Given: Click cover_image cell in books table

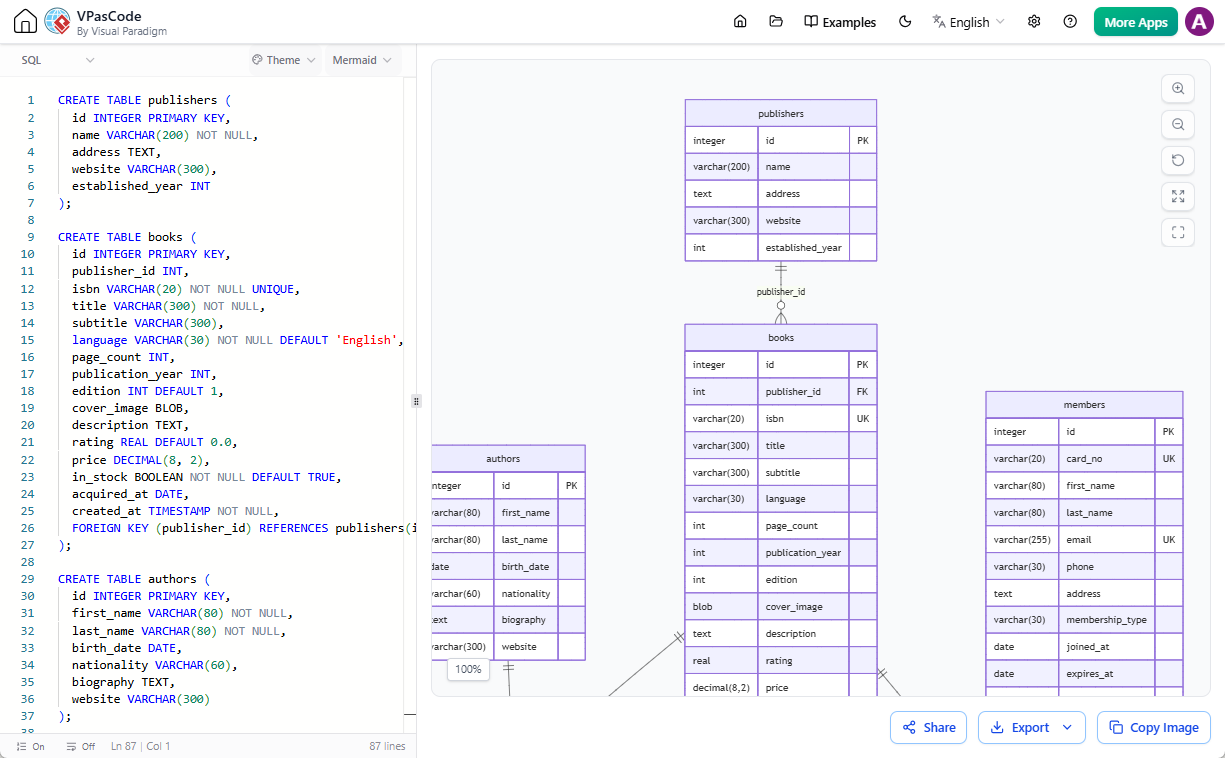Looking at the screenshot, I should point(804,606).
